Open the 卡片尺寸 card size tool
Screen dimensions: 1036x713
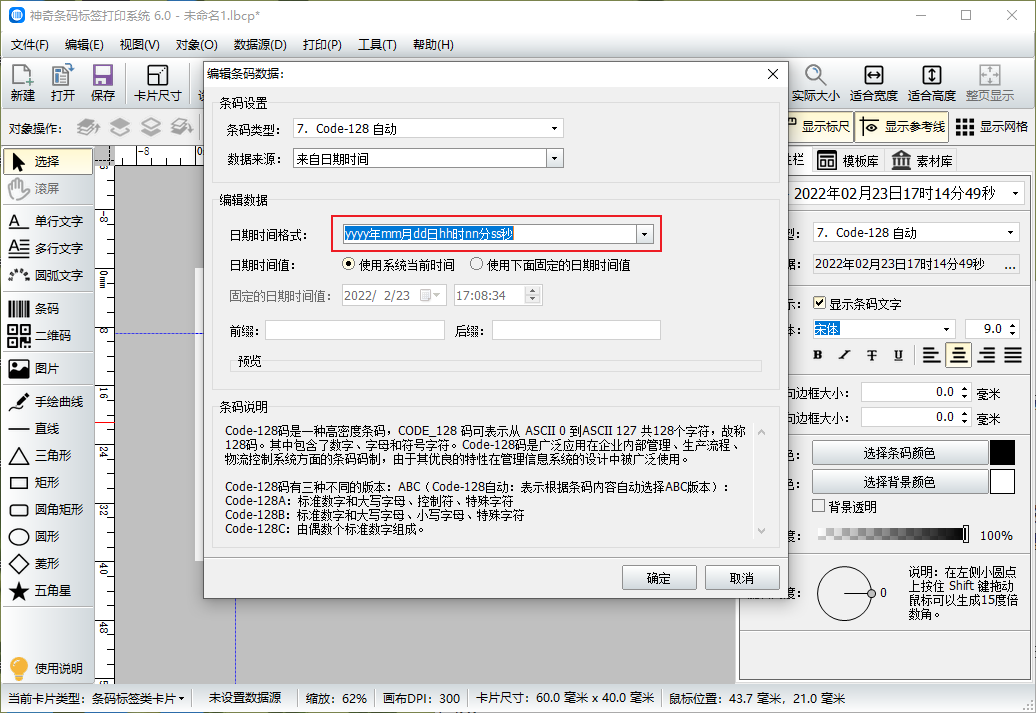coord(157,82)
